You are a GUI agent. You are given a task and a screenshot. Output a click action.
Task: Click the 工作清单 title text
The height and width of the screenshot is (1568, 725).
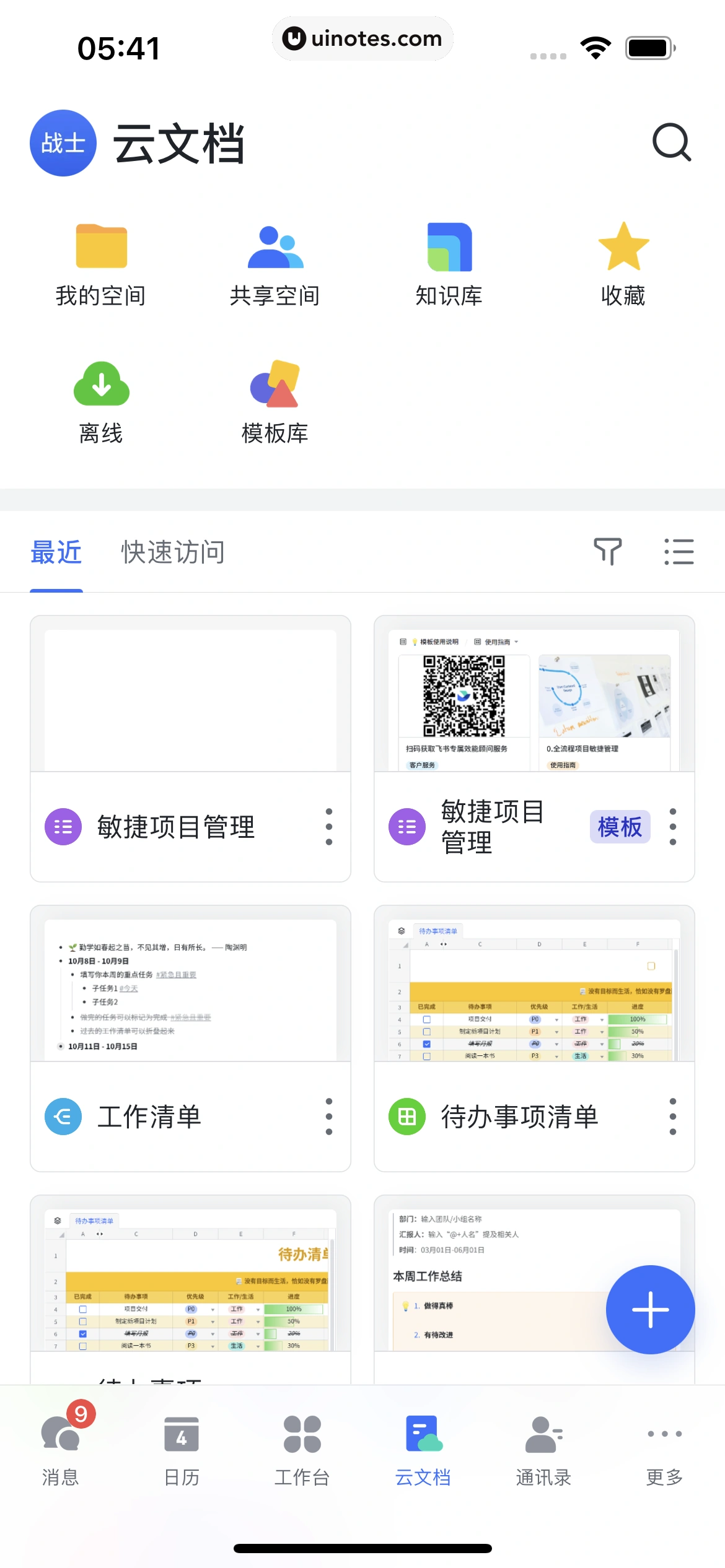(149, 1117)
